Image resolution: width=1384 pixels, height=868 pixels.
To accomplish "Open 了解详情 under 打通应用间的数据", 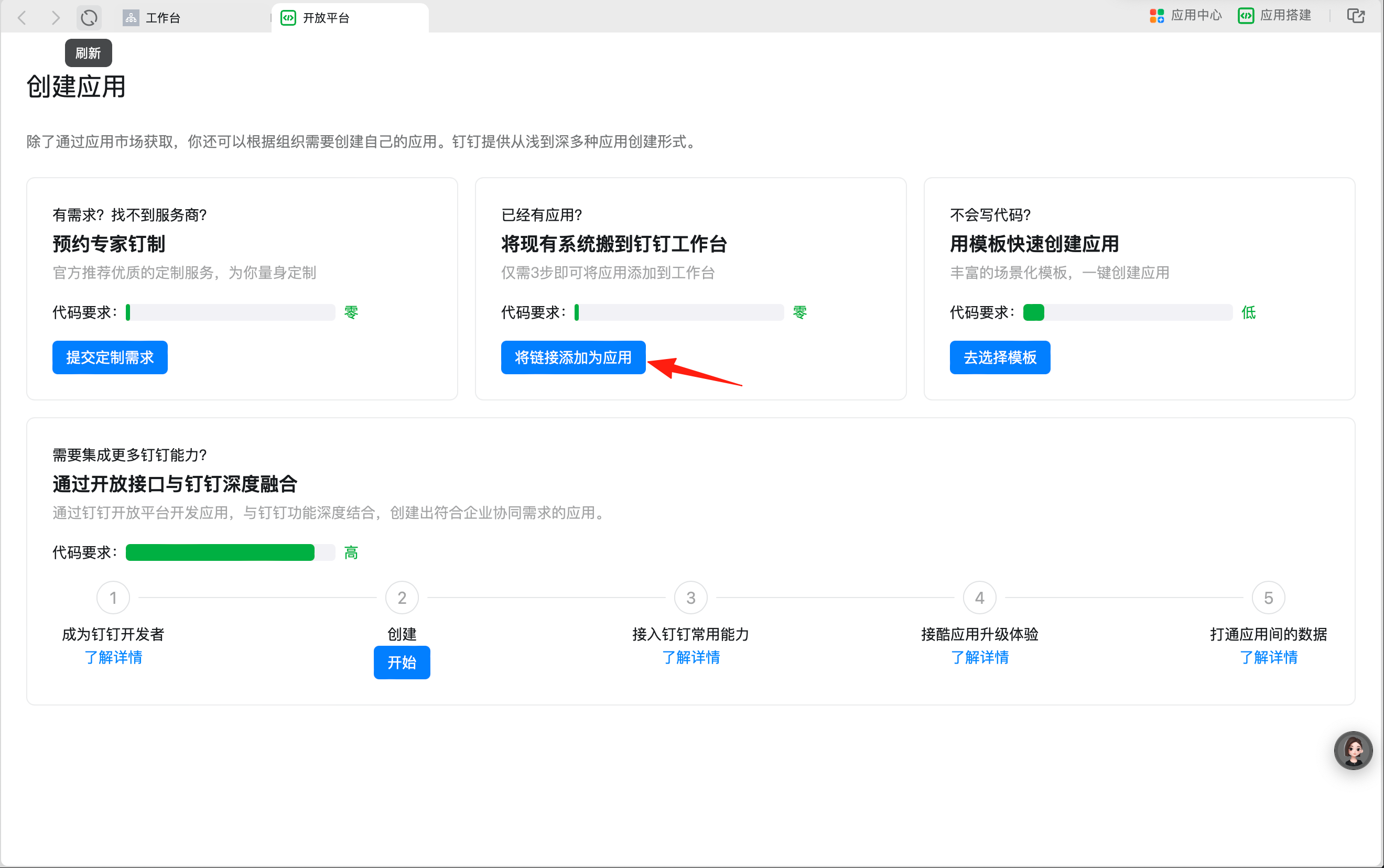I will pos(1268,657).
